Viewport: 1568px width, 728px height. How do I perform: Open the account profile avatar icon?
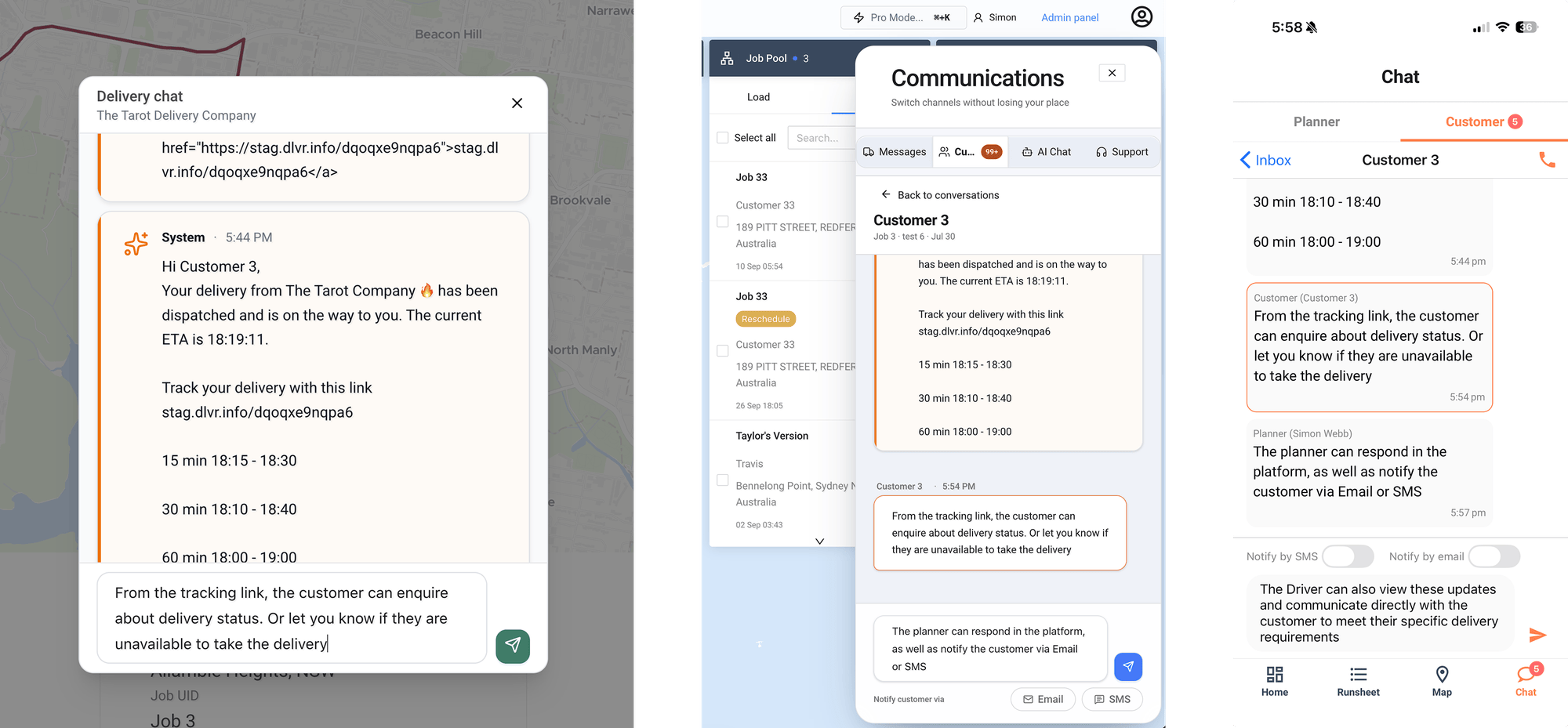1142,16
